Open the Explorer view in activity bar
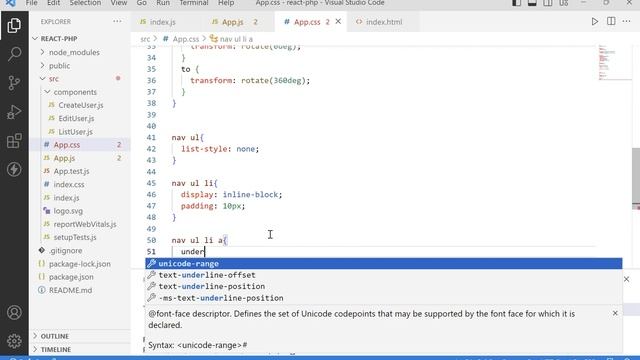The width and height of the screenshot is (640, 360). (x=14, y=25)
